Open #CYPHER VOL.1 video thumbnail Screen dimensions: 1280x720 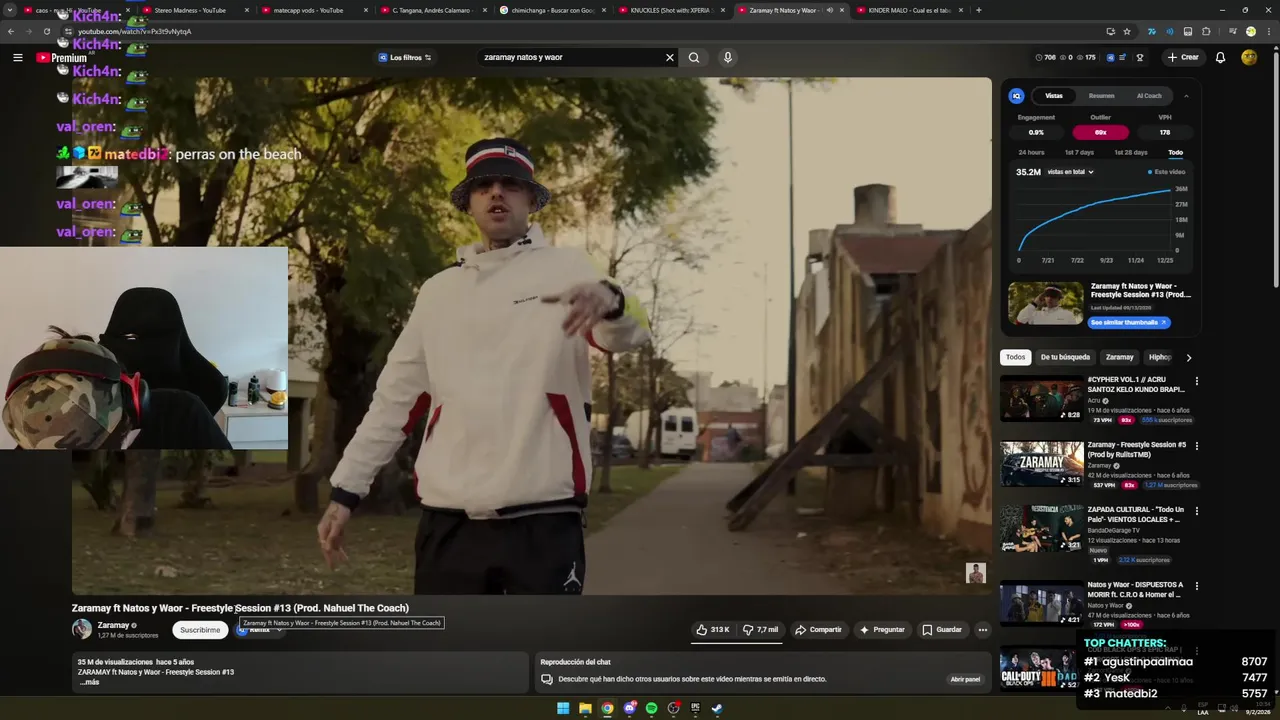1041,398
